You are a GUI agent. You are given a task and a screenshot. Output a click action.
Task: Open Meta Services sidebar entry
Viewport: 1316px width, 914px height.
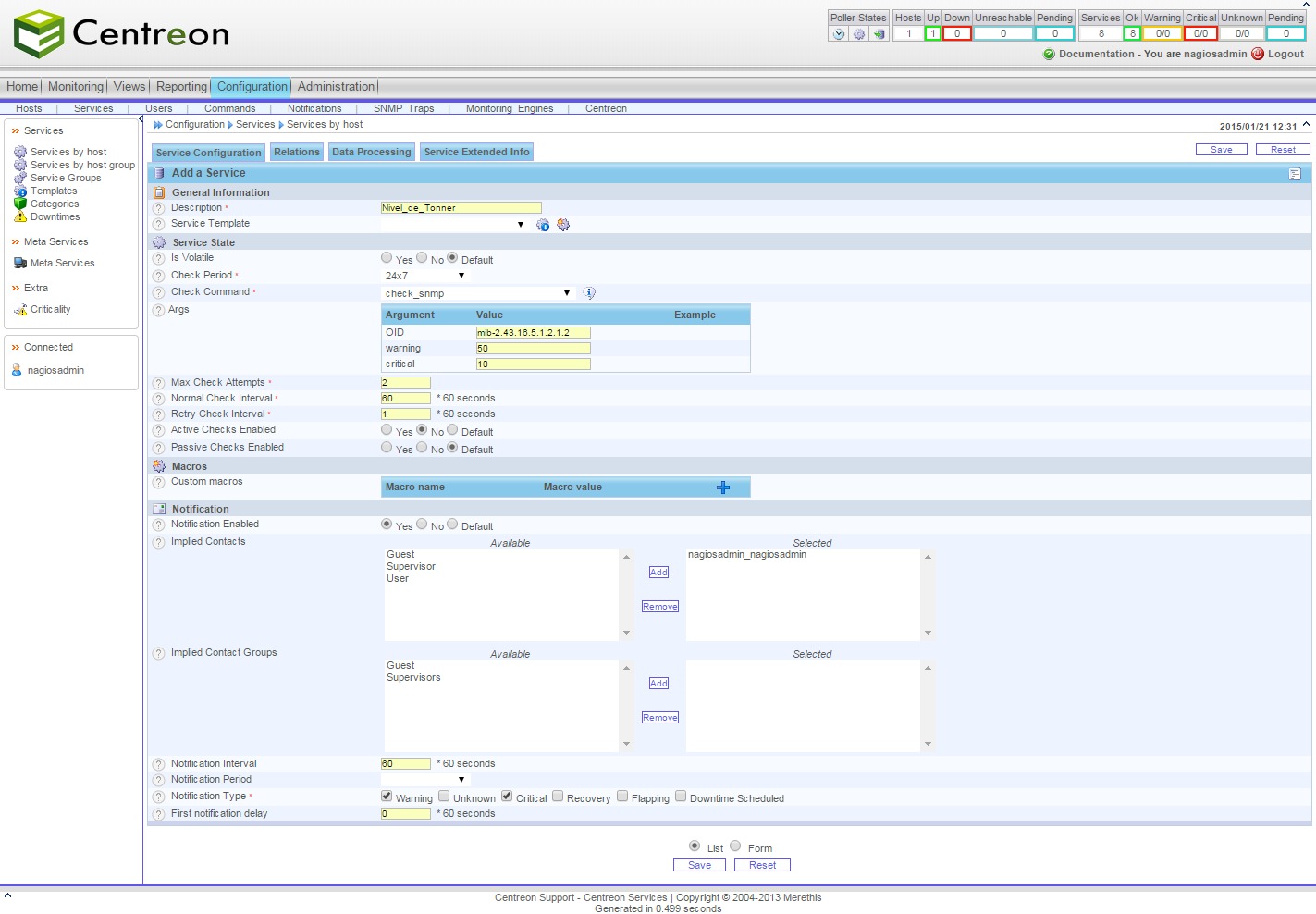(x=62, y=263)
